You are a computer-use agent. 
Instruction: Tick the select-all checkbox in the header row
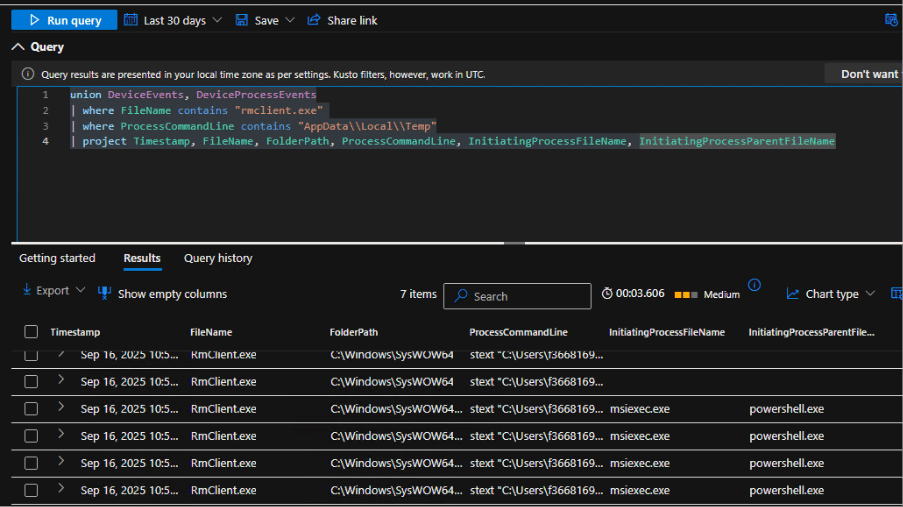click(31, 332)
